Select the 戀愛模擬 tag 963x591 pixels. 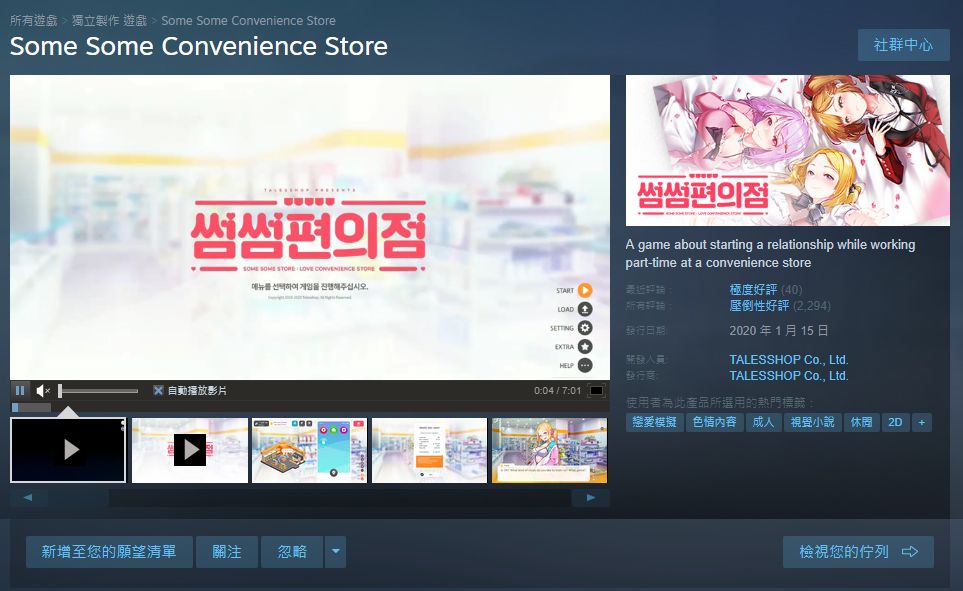[655, 422]
